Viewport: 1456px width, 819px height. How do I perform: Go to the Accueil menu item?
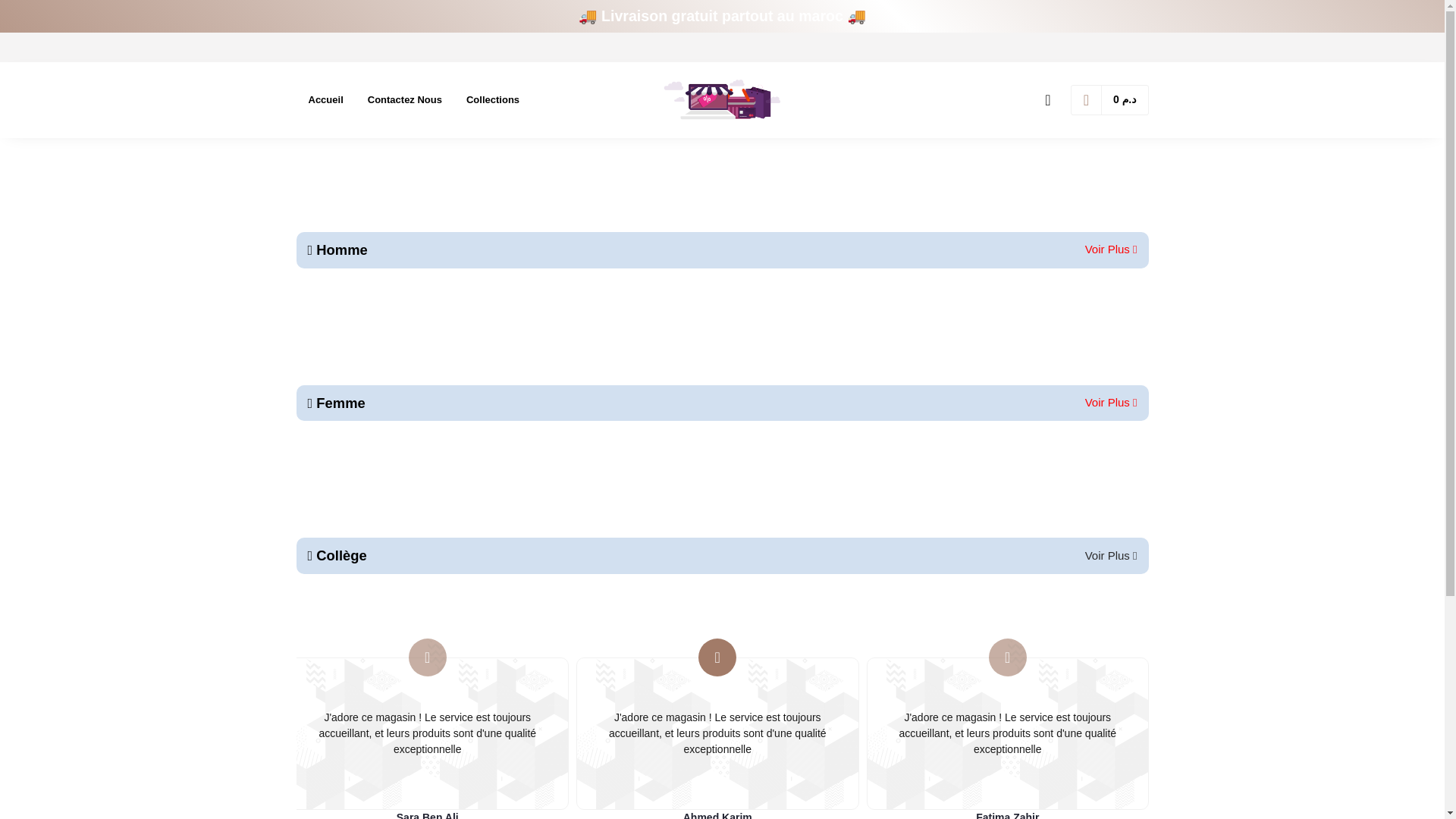click(325, 100)
